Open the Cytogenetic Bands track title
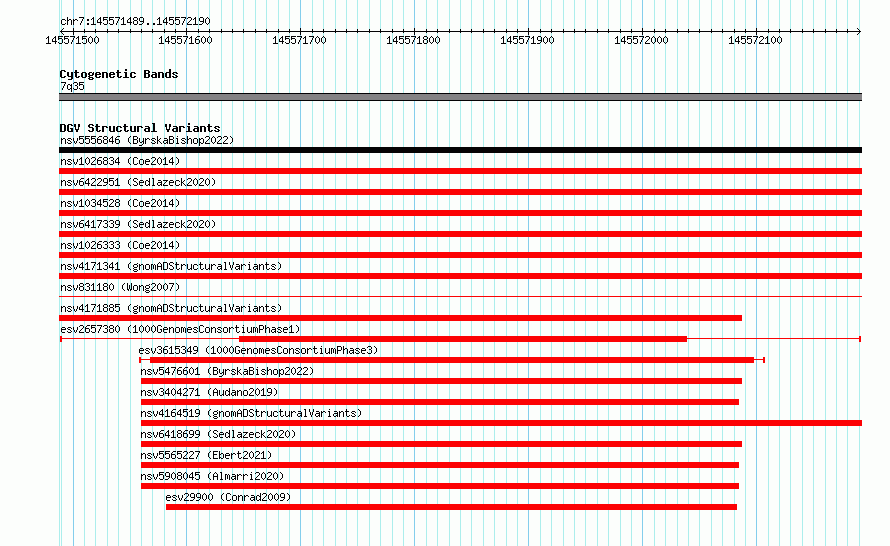Screen dimensions: 890x546 [119, 74]
